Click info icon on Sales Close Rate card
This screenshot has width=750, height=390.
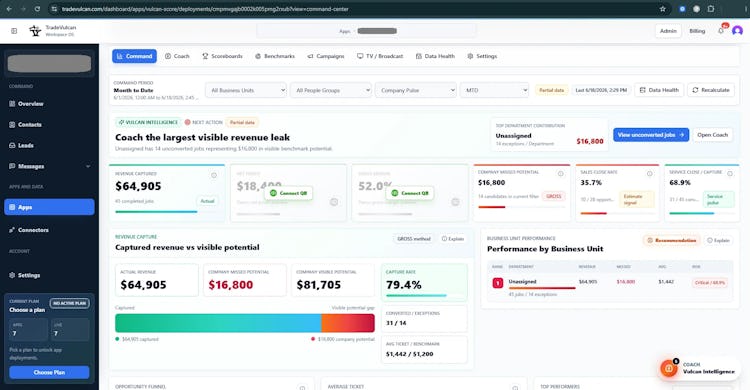point(650,174)
